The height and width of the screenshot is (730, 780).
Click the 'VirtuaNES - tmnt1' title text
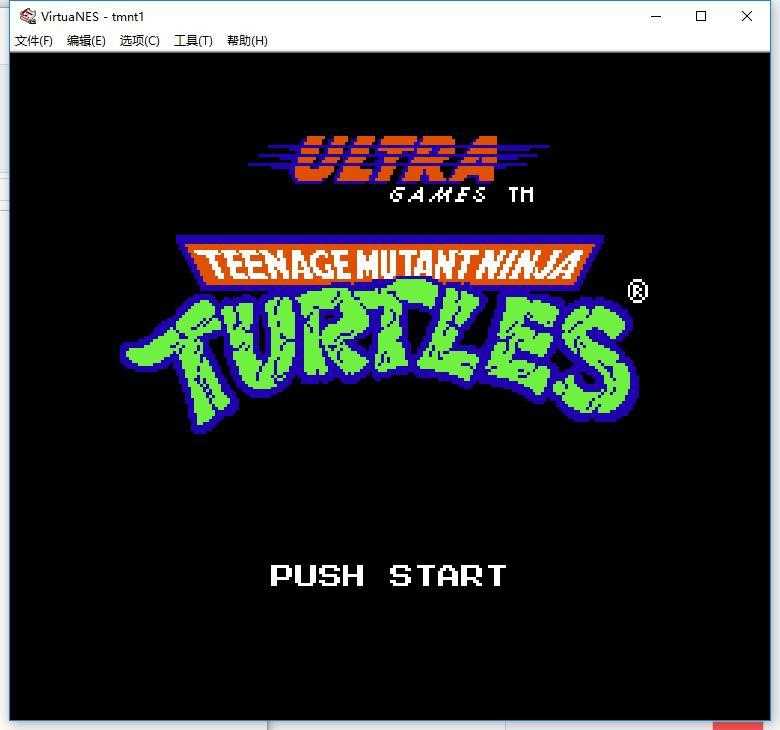coord(93,16)
